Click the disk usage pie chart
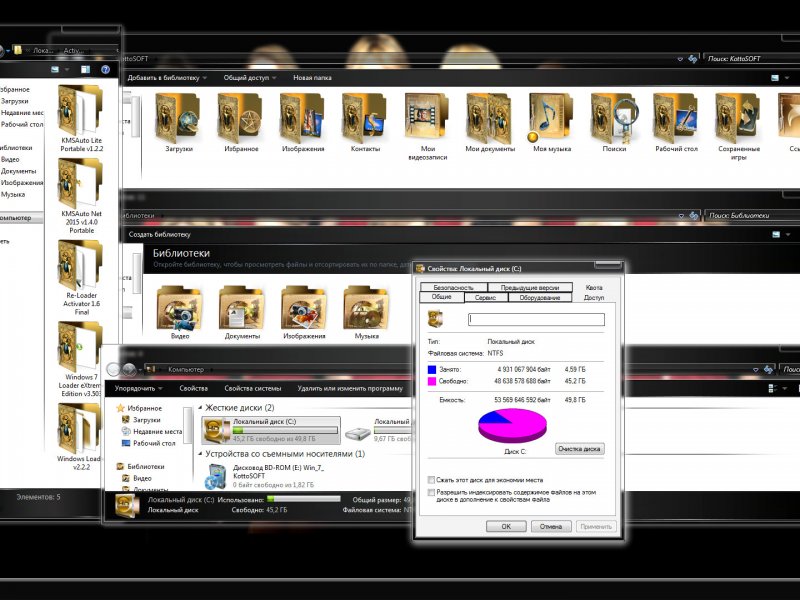The width and height of the screenshot is (800, 600). point(512,425)
